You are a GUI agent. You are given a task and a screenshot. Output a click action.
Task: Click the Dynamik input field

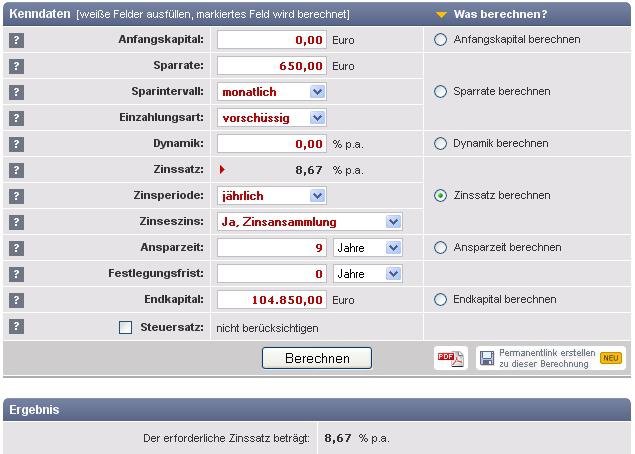(x=272, y=144)
